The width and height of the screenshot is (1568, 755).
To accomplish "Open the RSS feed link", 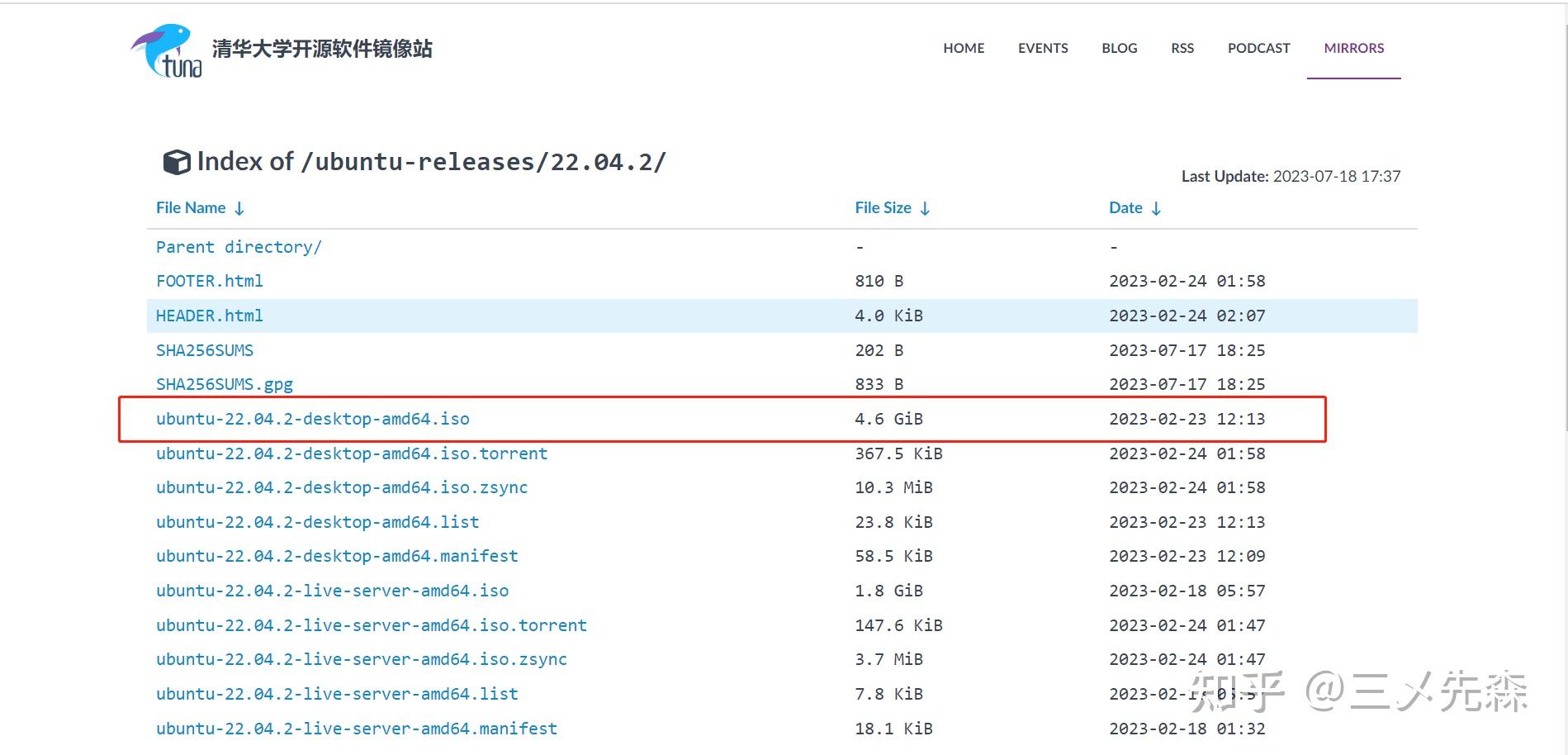I will (x=1182, y=48).
